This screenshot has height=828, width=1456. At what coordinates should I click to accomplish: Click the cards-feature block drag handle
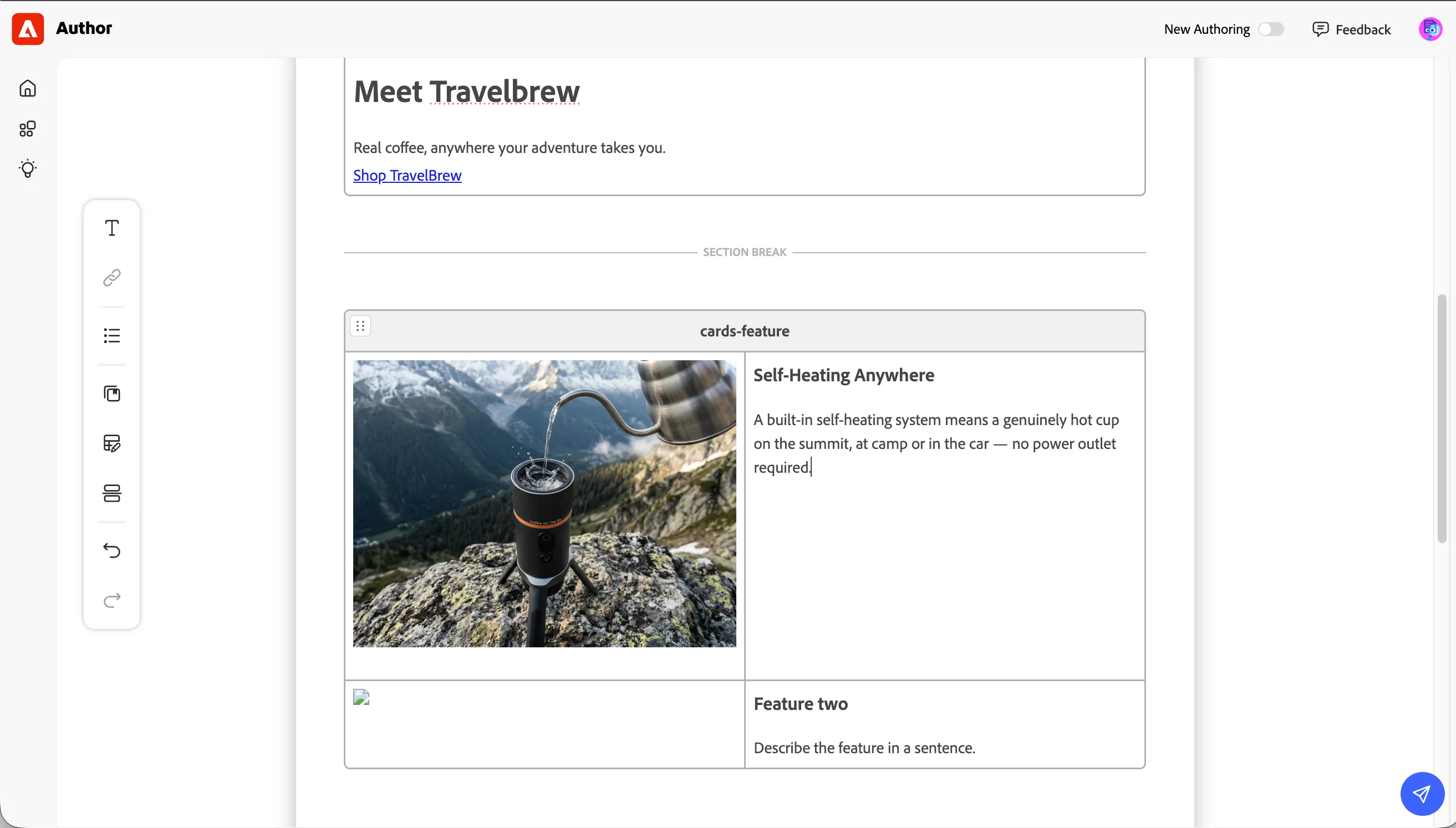[360, 326]
